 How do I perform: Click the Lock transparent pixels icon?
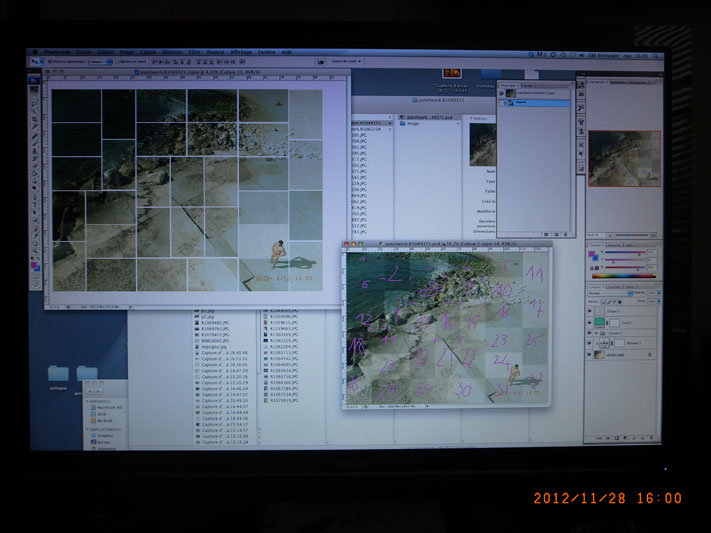603,302
